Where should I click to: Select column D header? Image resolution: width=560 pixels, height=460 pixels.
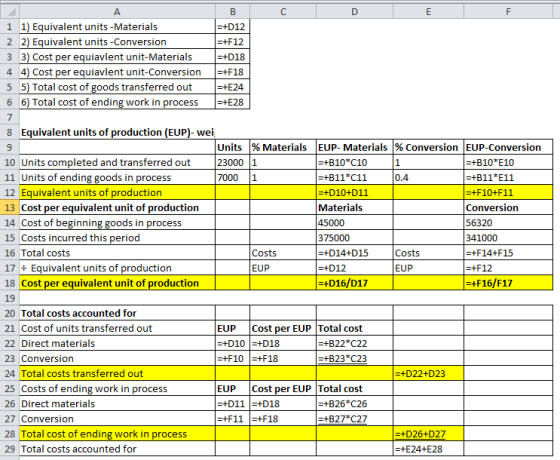point(354,12)
